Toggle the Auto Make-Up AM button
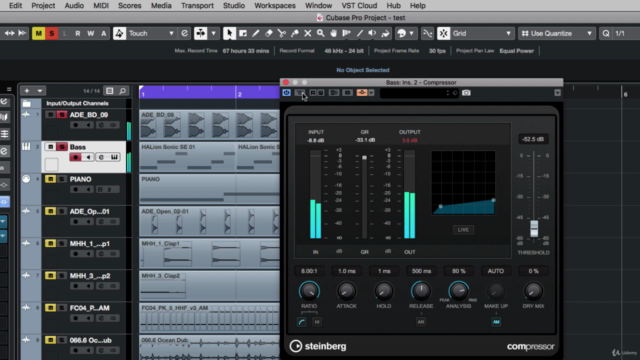The image size is (640, 360). 496,322
